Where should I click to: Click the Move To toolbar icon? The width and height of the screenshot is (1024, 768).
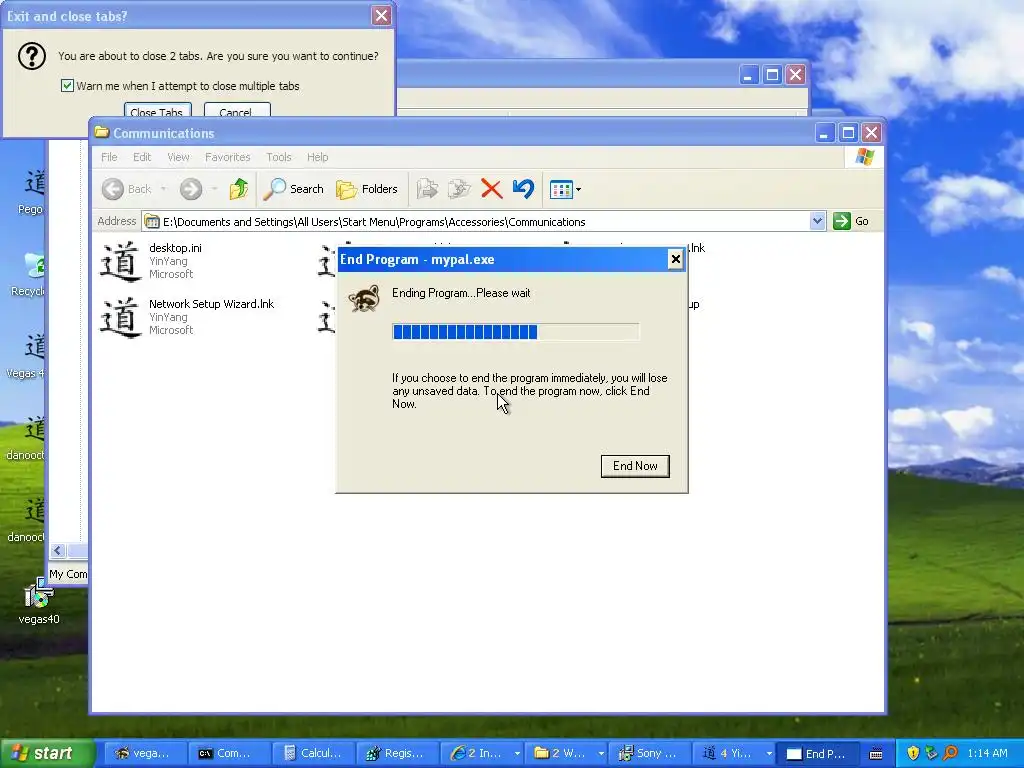(x=426, y=189)
